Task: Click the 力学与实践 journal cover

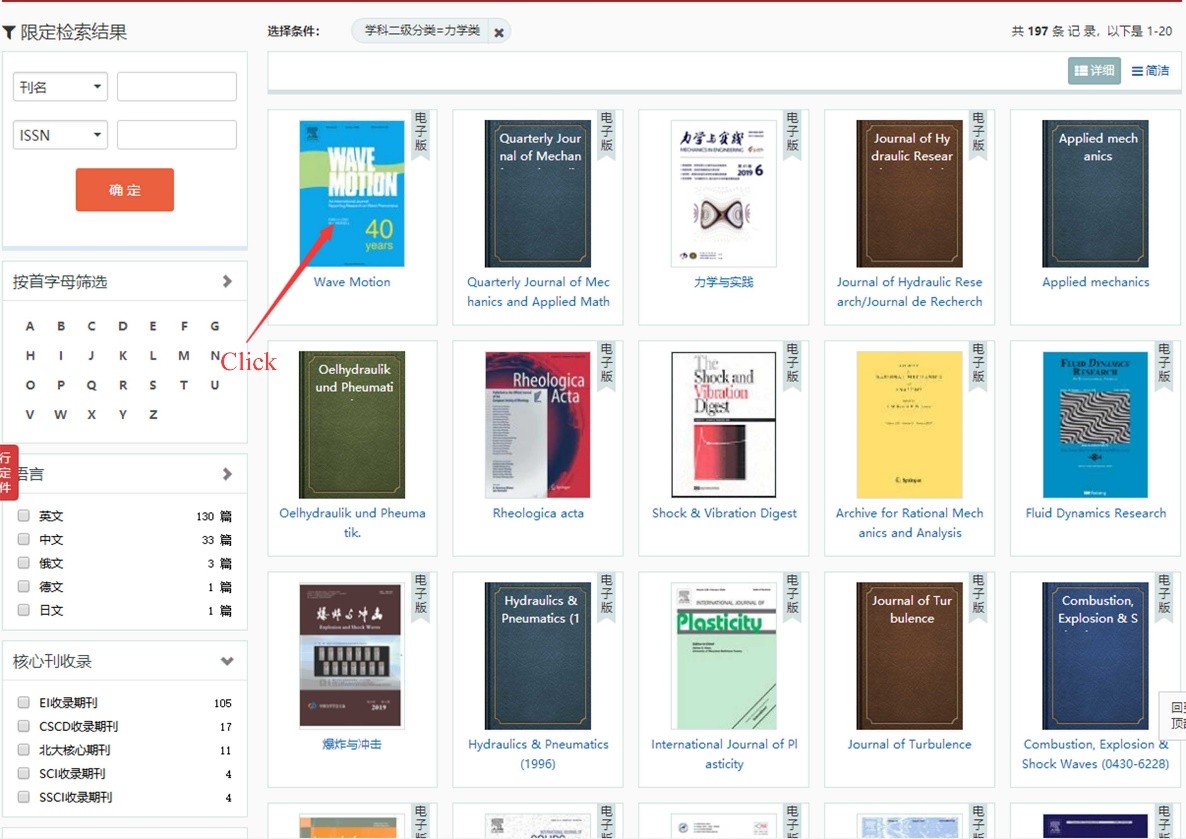Action: (x=723, y=193)
